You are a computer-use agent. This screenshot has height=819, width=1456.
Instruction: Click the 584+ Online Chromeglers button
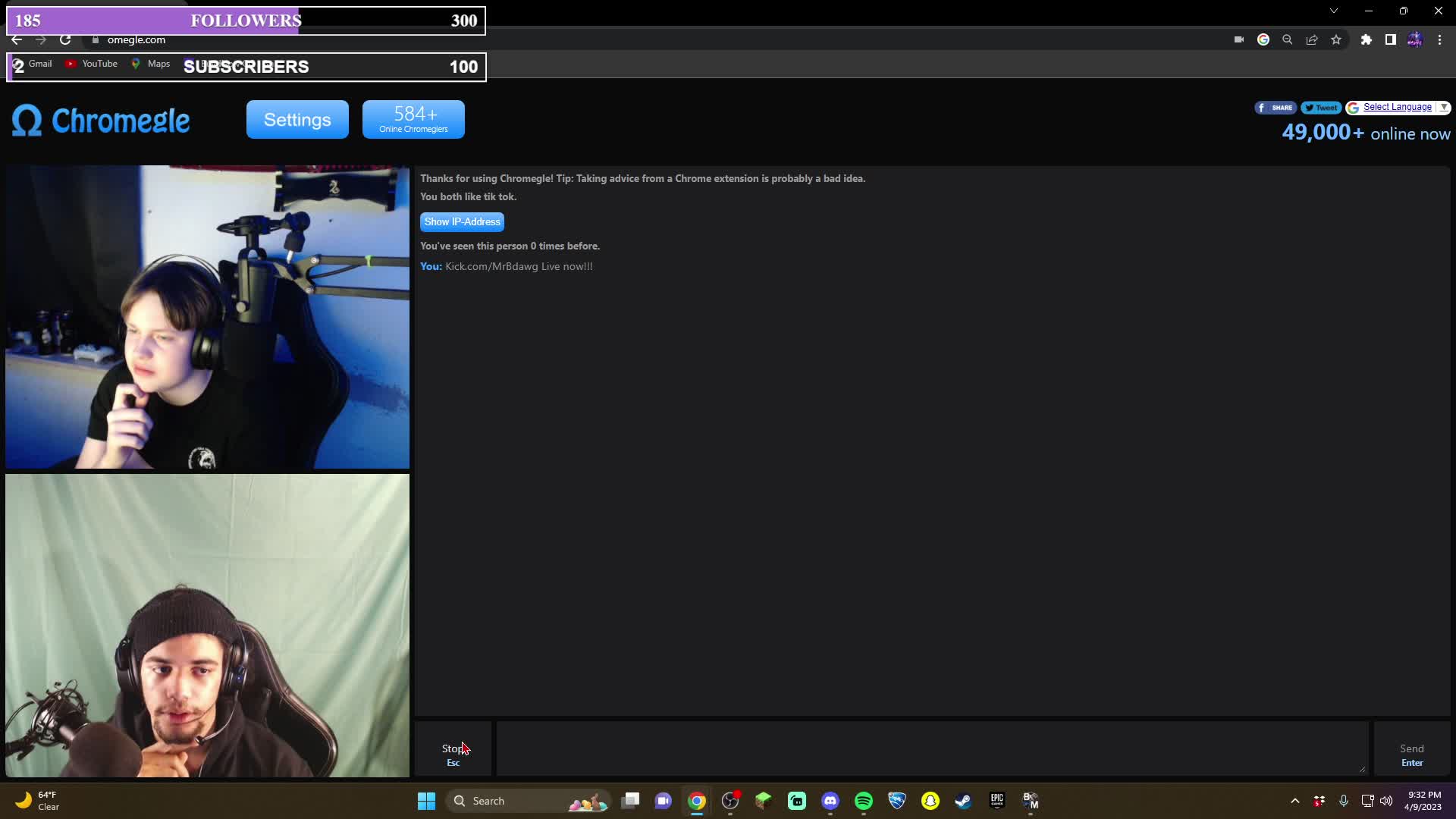(413, 120)
